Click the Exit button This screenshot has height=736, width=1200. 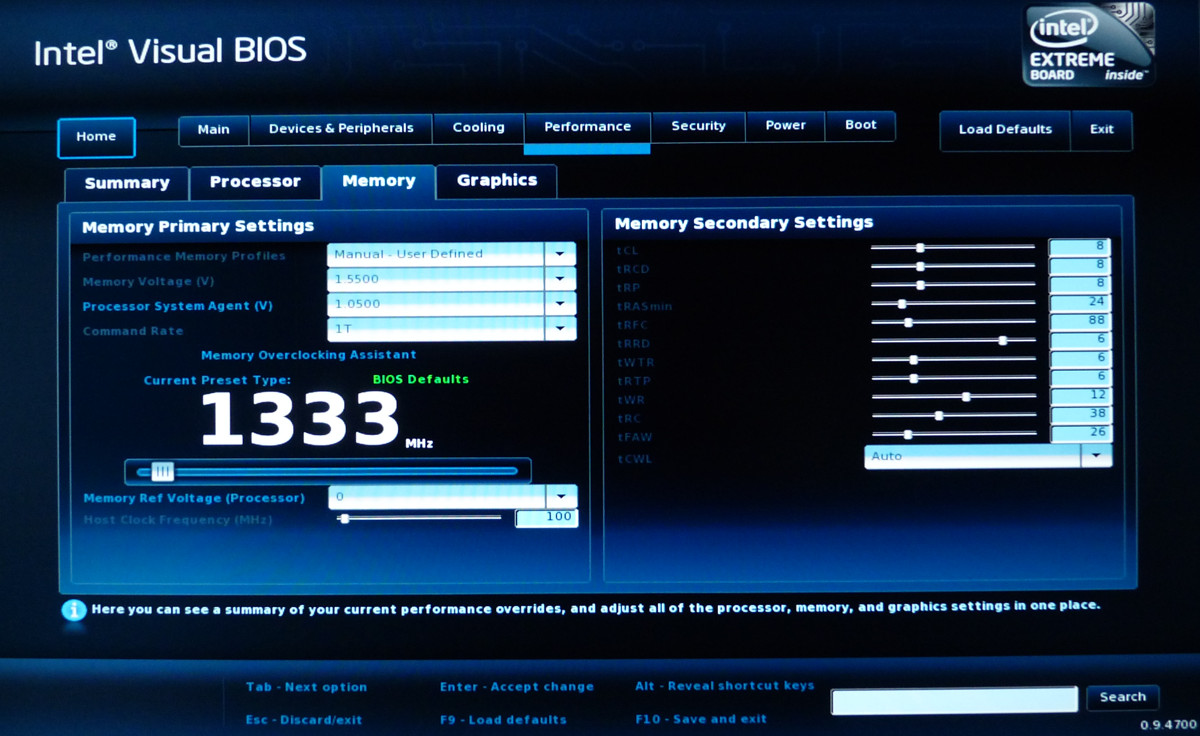[x=1102, y=130]
